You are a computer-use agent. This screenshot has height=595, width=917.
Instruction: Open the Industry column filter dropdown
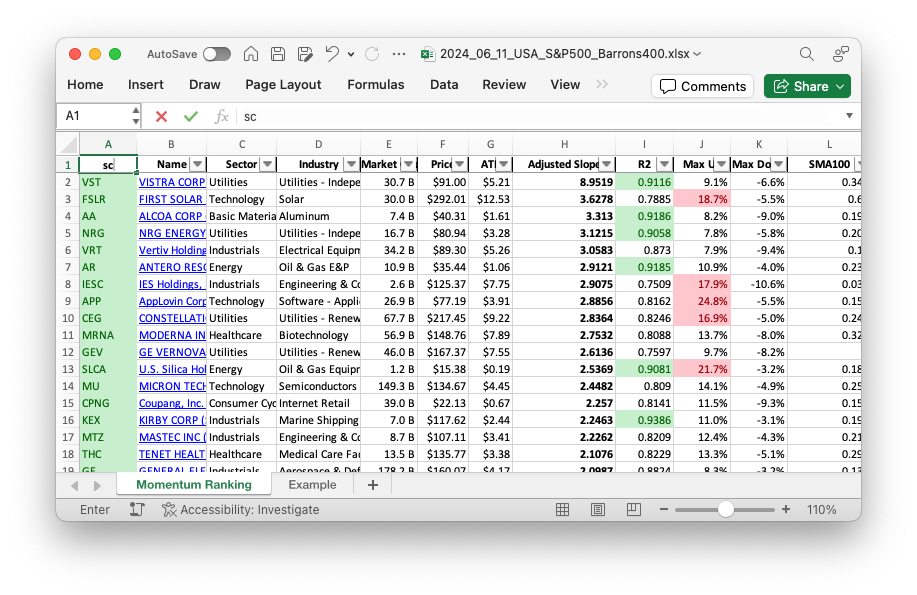coord(350,164)
